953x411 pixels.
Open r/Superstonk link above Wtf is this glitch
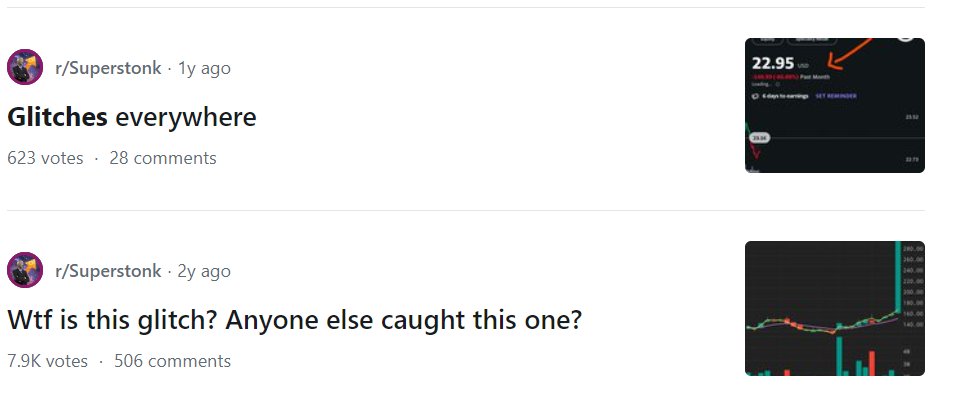[x=108, y=271]
